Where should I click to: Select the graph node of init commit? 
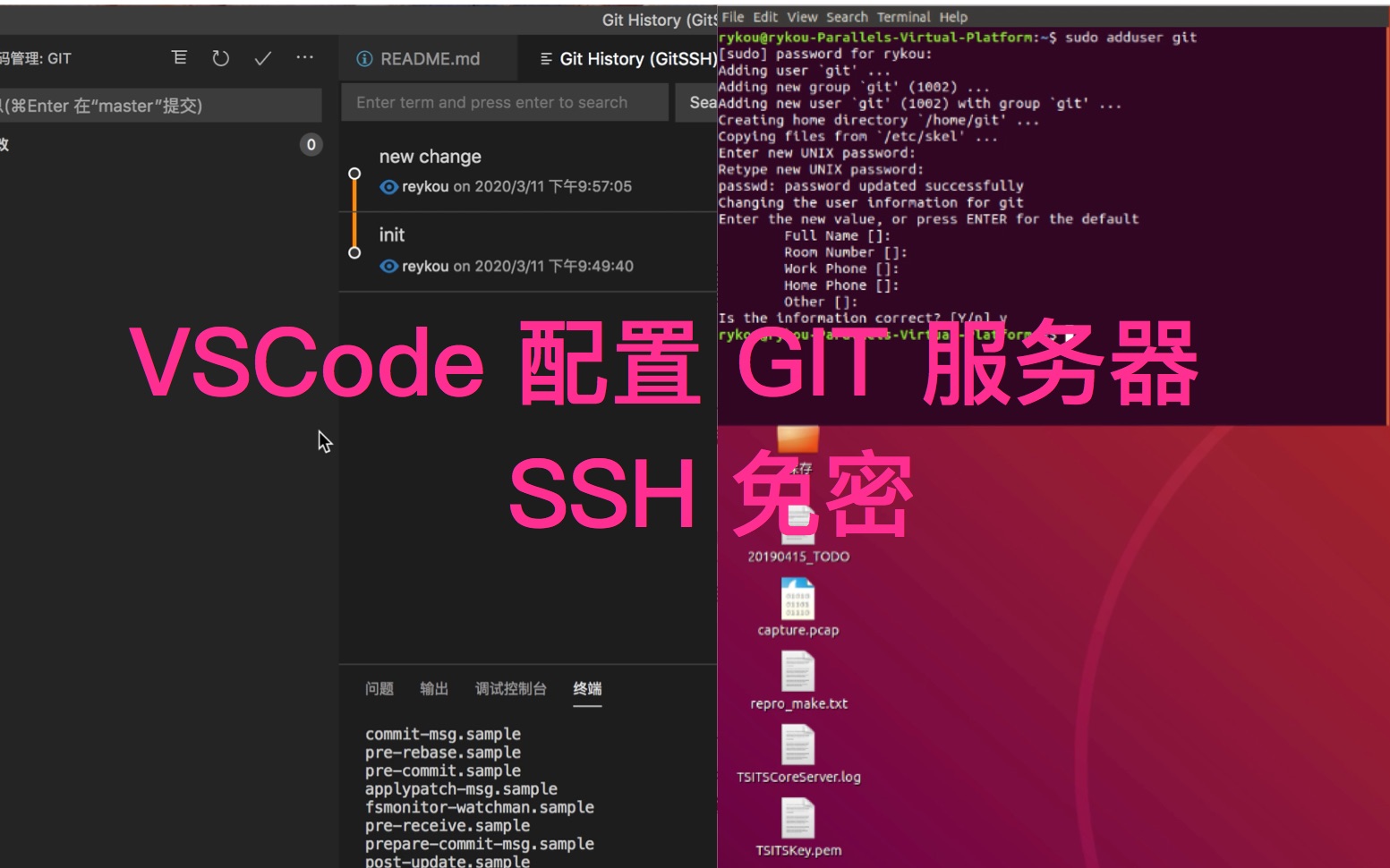[354, 253]
